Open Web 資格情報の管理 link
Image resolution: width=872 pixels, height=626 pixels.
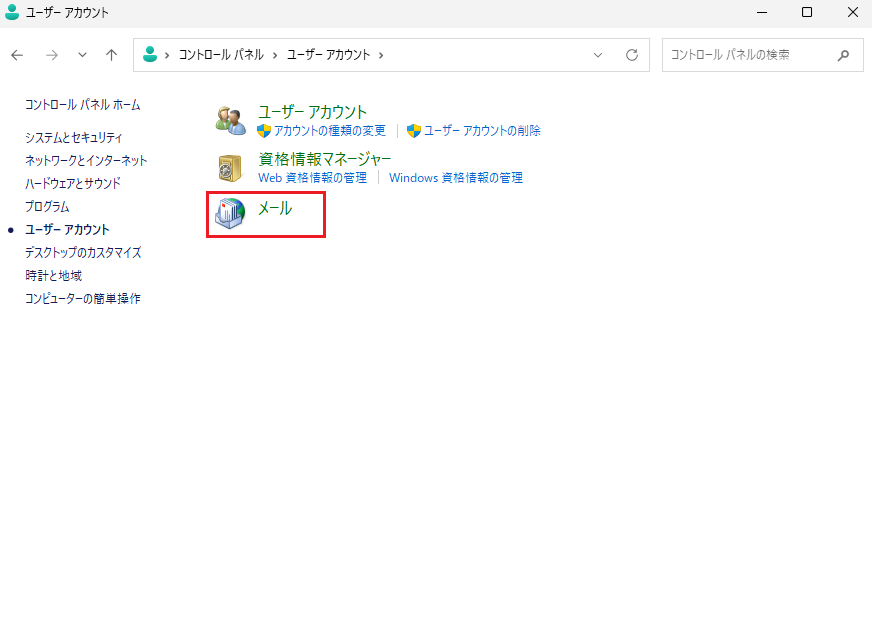(x=312, y=178)
